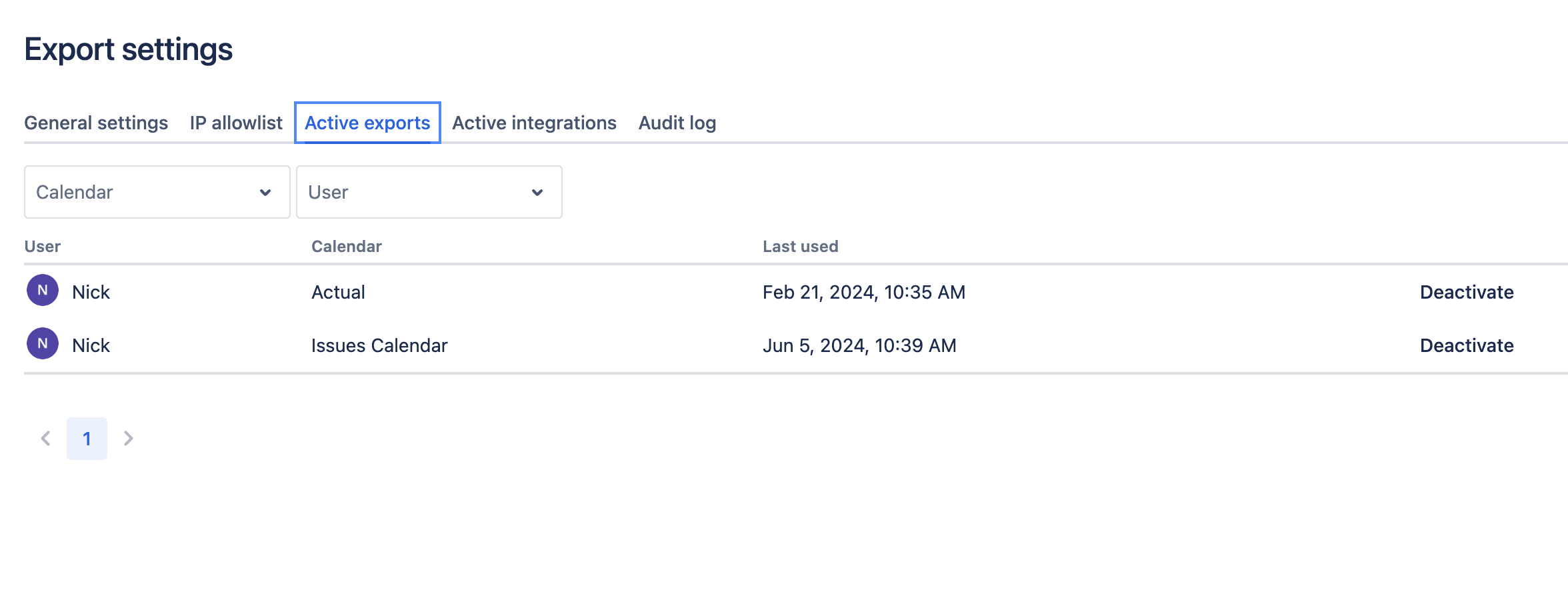The width and height of the screenshot is (1568, 604).
Task: Go to the next page arrow
Action: point(129,439)
